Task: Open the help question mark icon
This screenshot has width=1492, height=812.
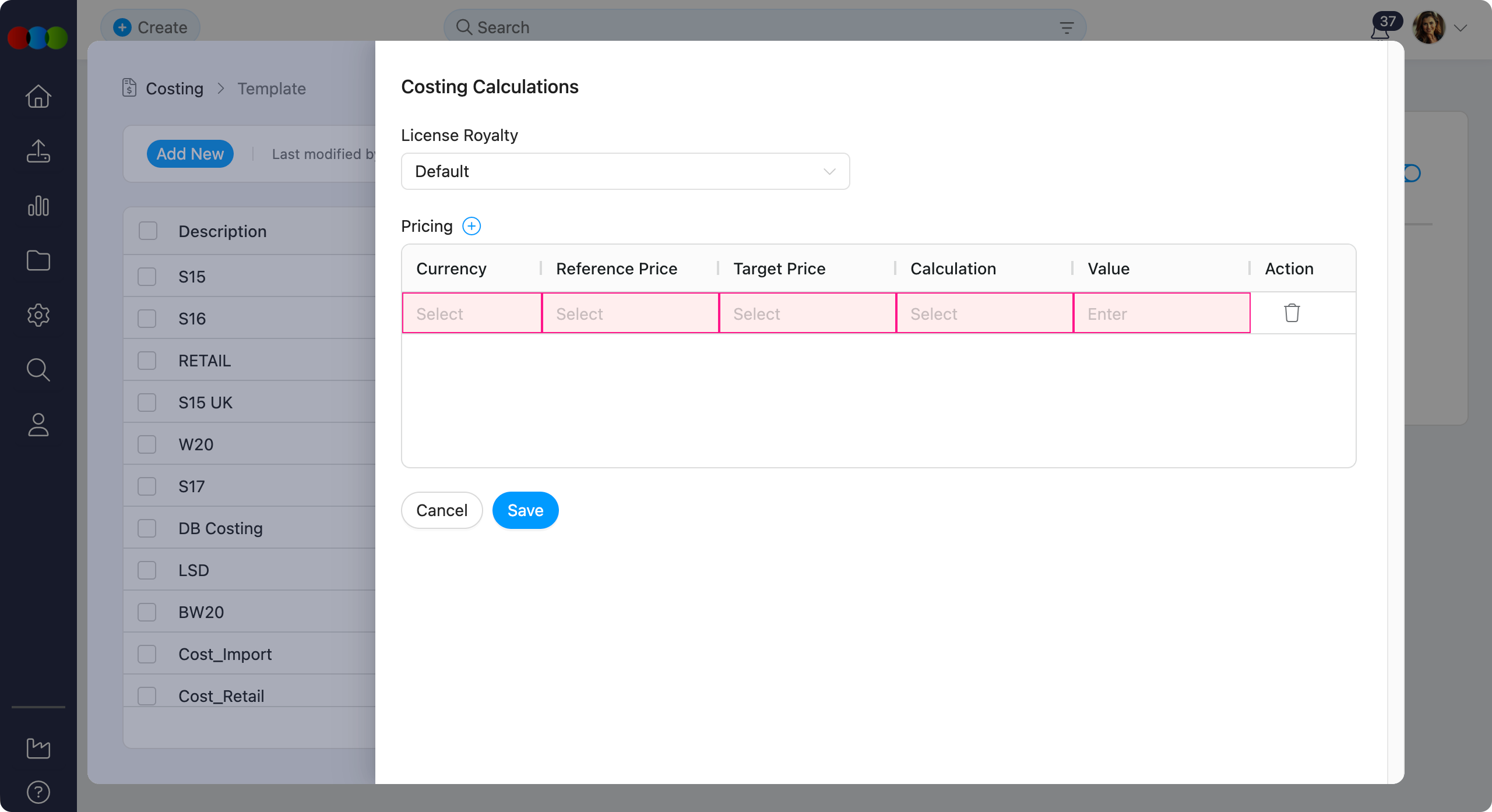Action: pyautogui.click(x=38, y=792)
